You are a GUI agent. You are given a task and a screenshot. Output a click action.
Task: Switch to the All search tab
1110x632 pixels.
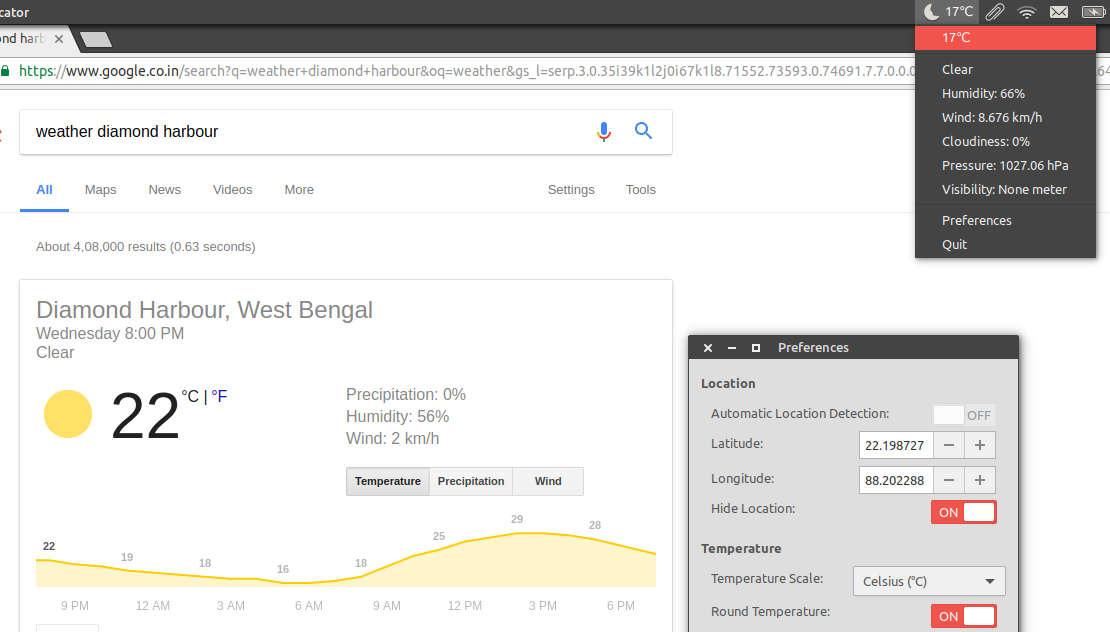(45, 190)
